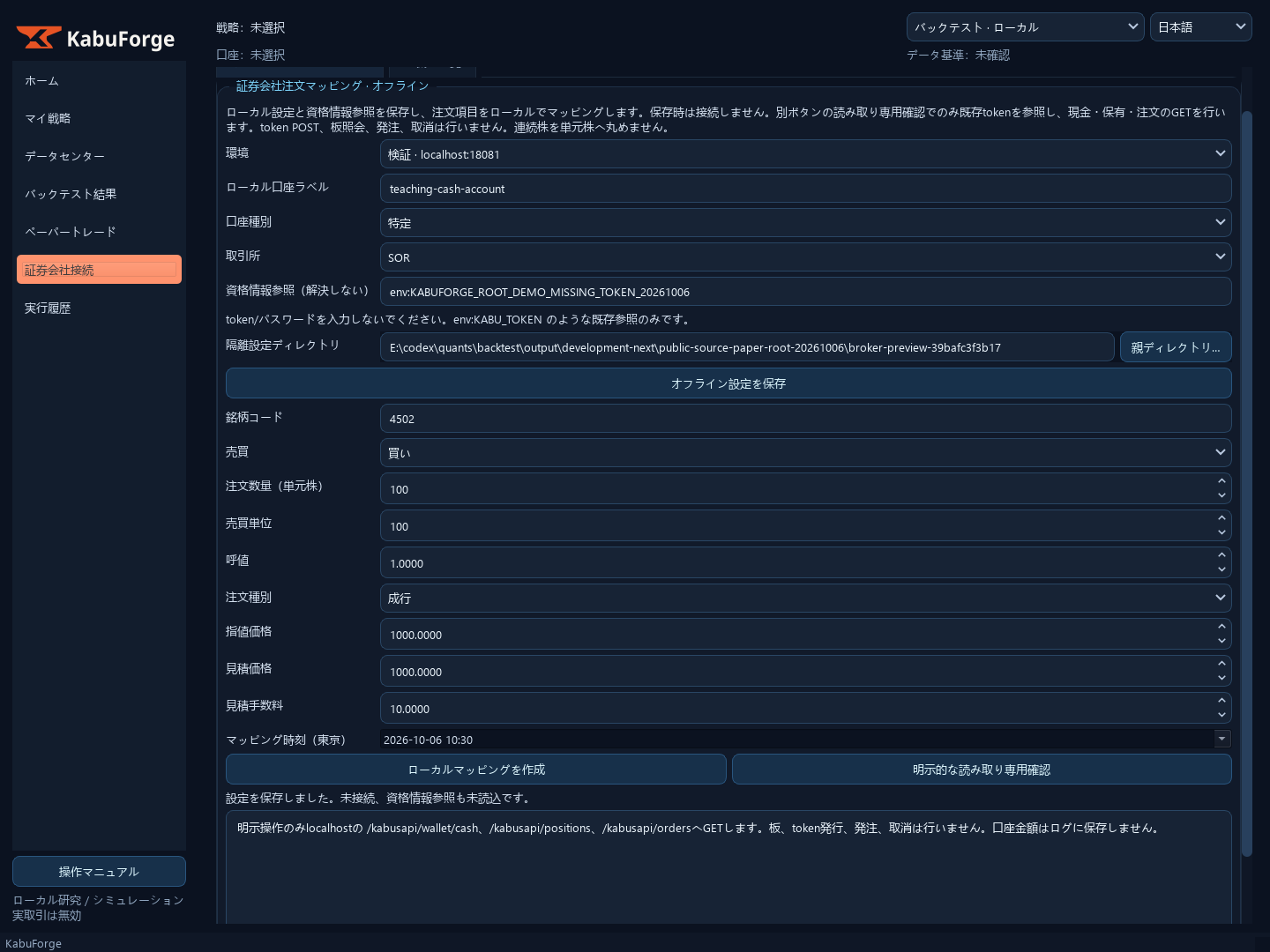Increase 見積価格 using the up arrow

(1221, 664)
